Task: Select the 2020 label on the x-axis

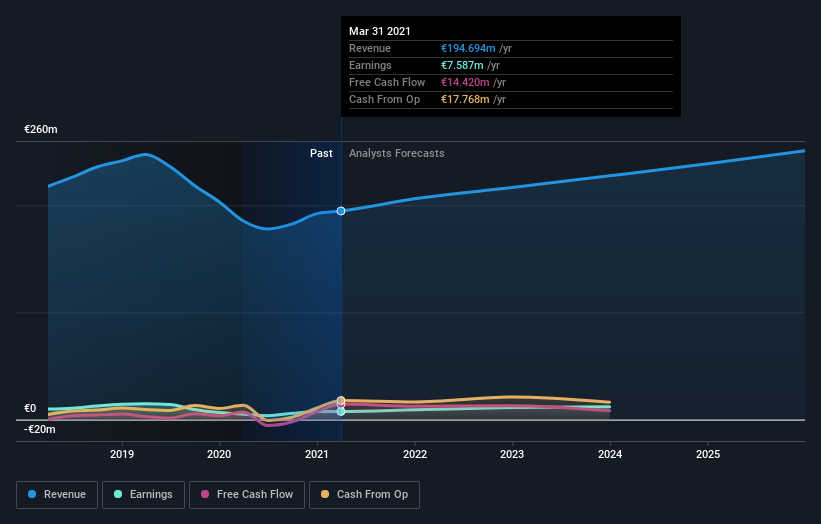Action: pyautogui.click(x=219, y=454)
